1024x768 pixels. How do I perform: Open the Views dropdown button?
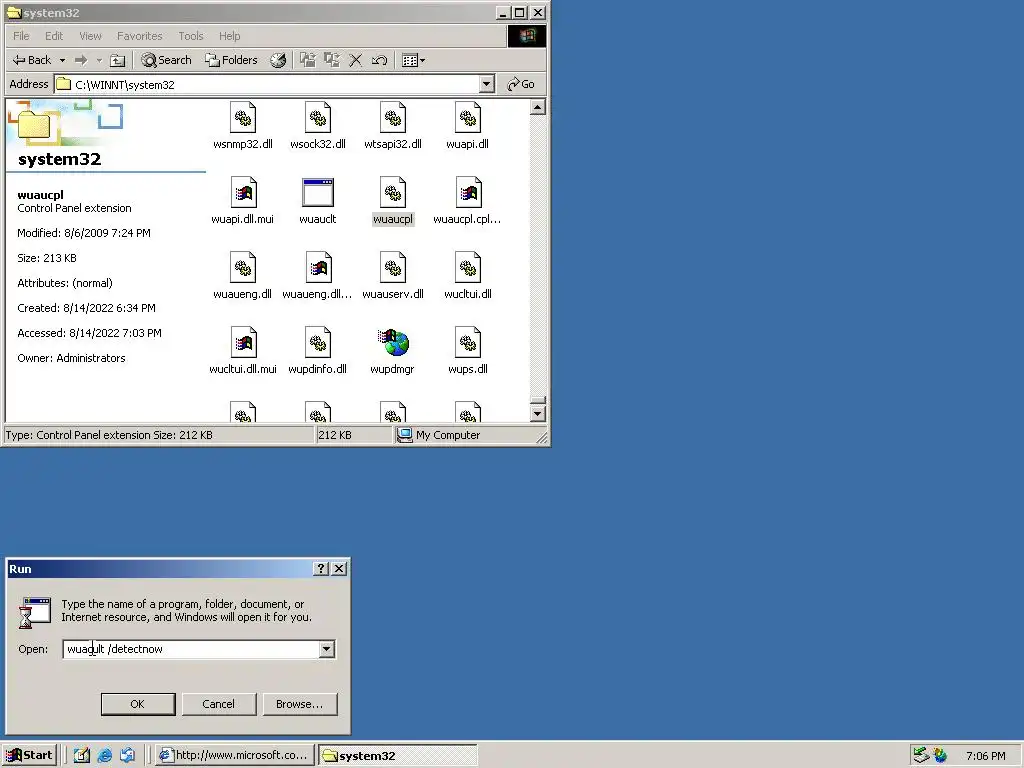pyautogui.click(x=414, y=60)
